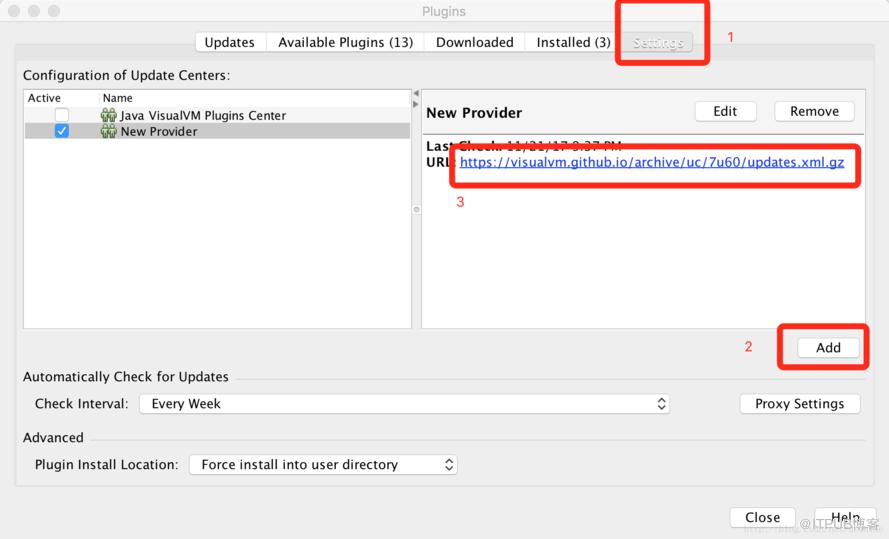Expand split pane with right arrow
Viewport: 889px width, 539px height.
pos(416,104)
